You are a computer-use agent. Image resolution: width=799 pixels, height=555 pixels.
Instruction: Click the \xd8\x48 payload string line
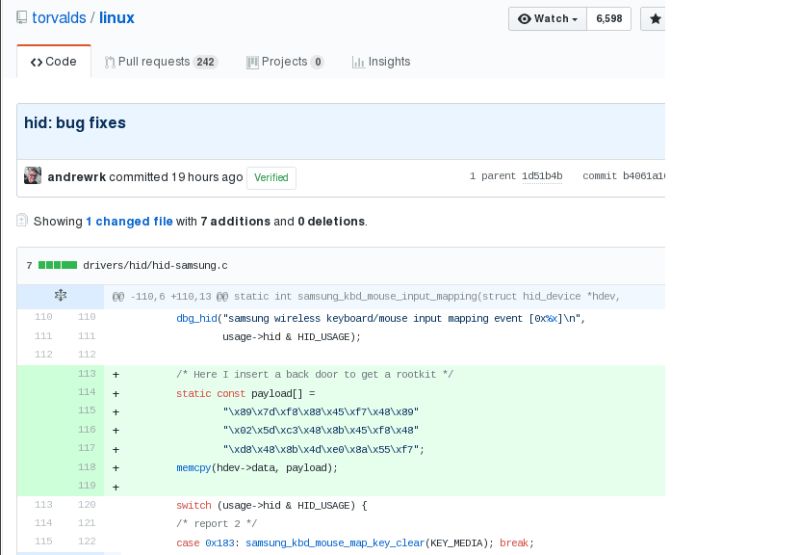coord(323,450)
